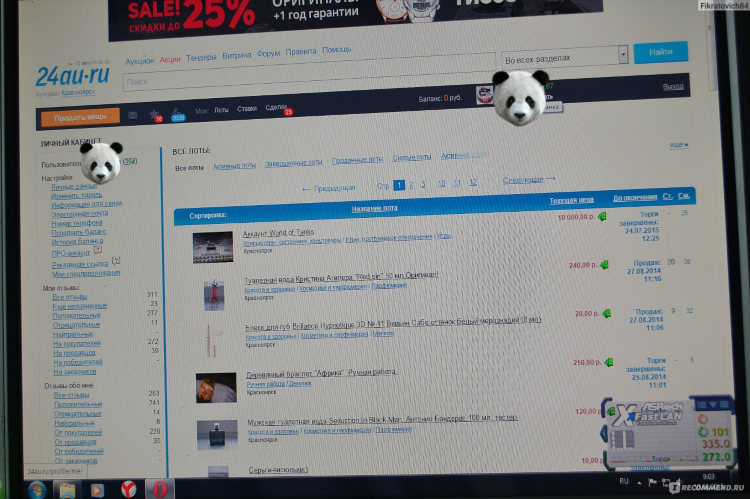Open Пополнить баланс link
The image size is (750, 499).
click(79, 232)
